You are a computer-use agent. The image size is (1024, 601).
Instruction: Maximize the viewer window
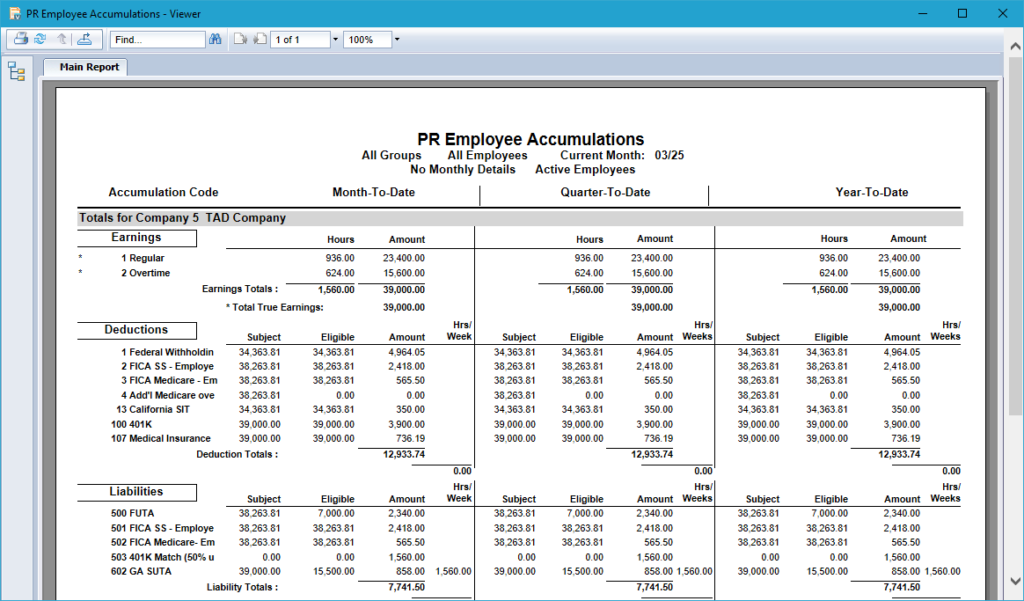pos(962,14)
